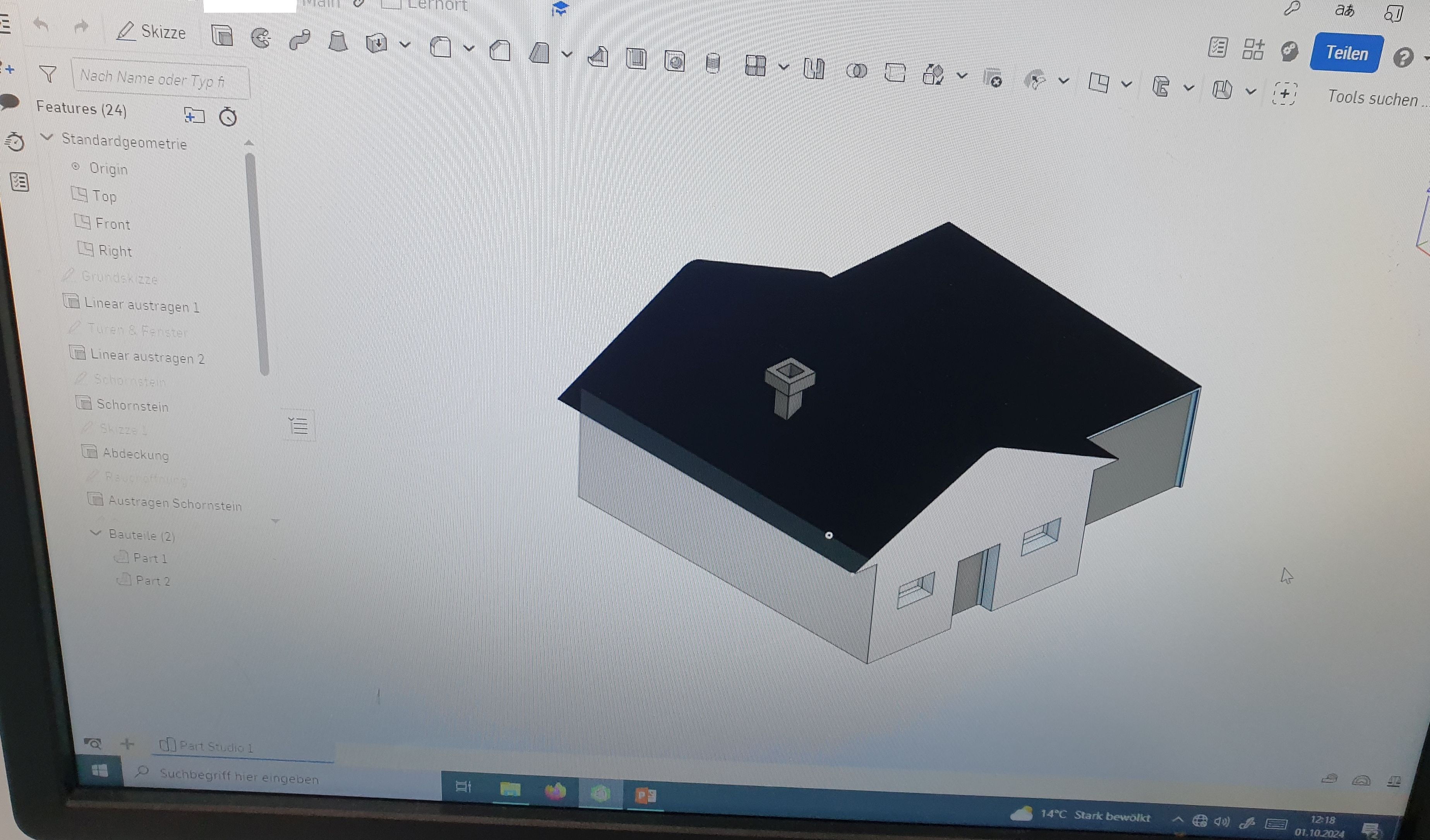
Task: Select the Hole tool icon
Action: [x=675, y=61]
